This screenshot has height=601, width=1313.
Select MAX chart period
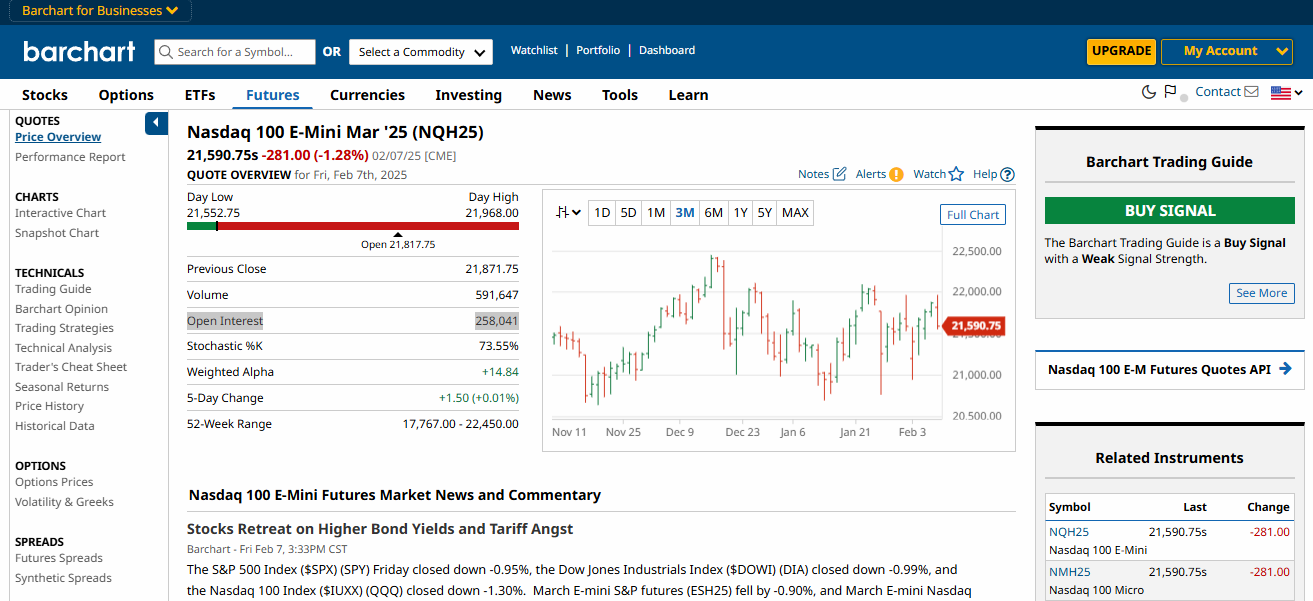point(795,213)
